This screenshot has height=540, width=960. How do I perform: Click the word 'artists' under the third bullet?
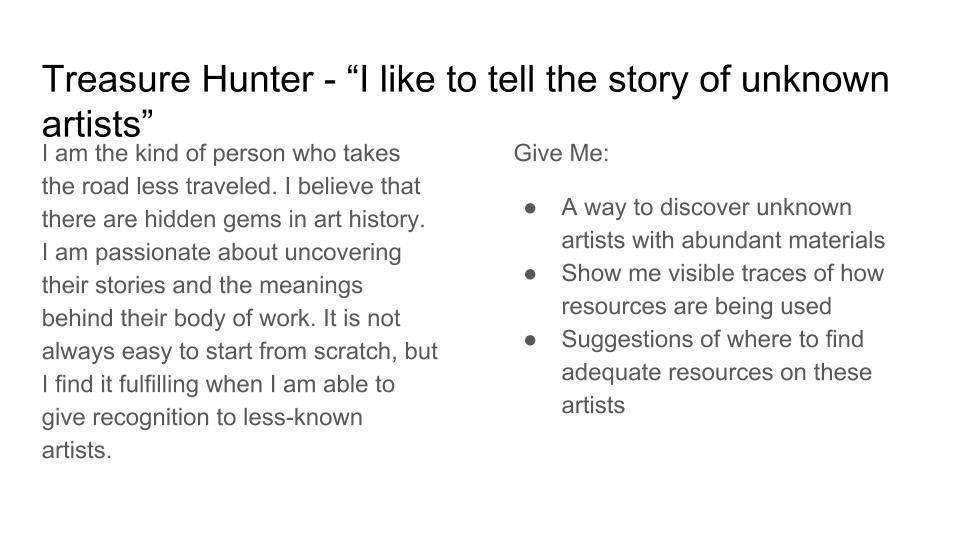(x=593, y=405)
